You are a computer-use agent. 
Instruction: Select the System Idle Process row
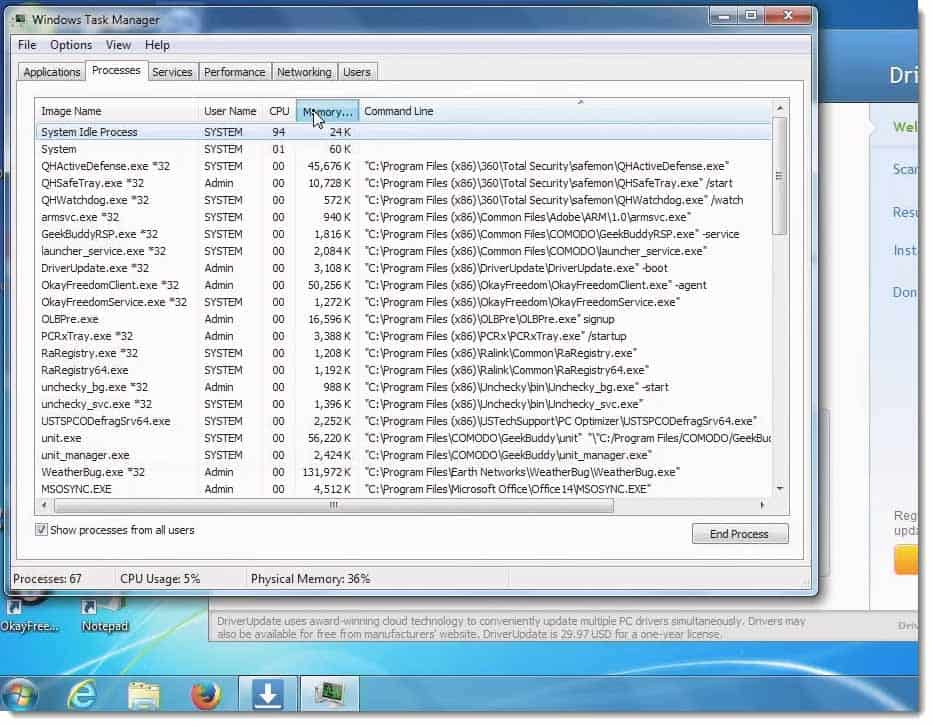(x=403, y=132)
